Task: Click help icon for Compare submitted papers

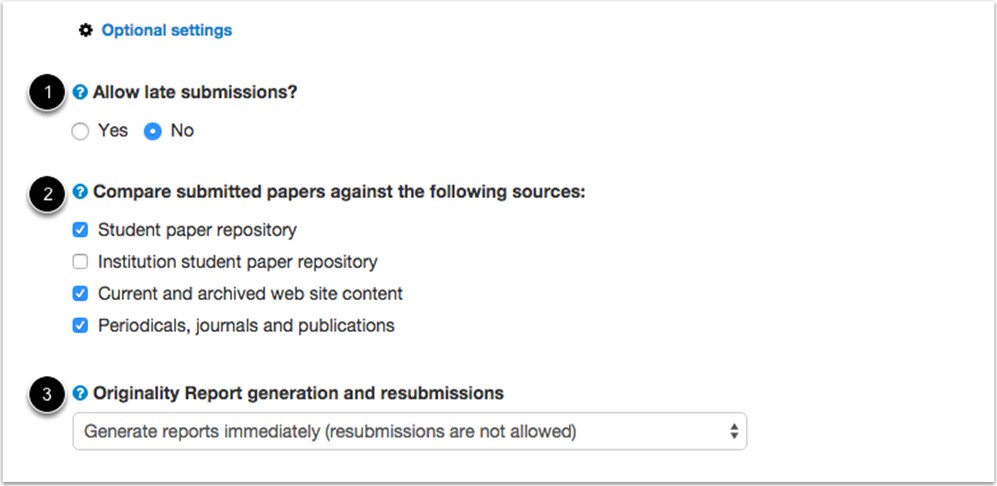Action: [80, 191]
